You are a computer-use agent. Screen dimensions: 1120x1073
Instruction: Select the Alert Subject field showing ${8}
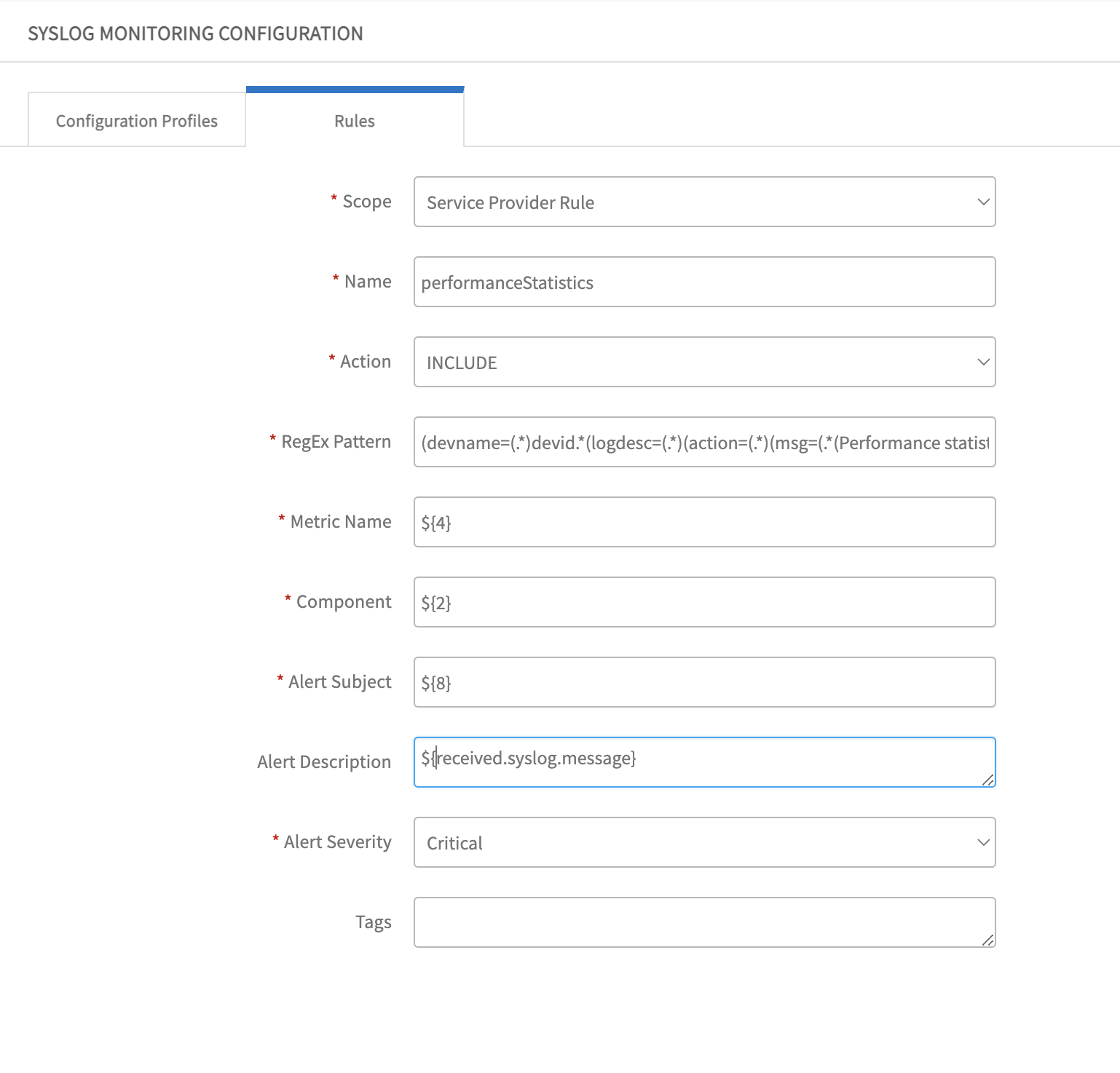pyautogui.click(x=703, y=682)
